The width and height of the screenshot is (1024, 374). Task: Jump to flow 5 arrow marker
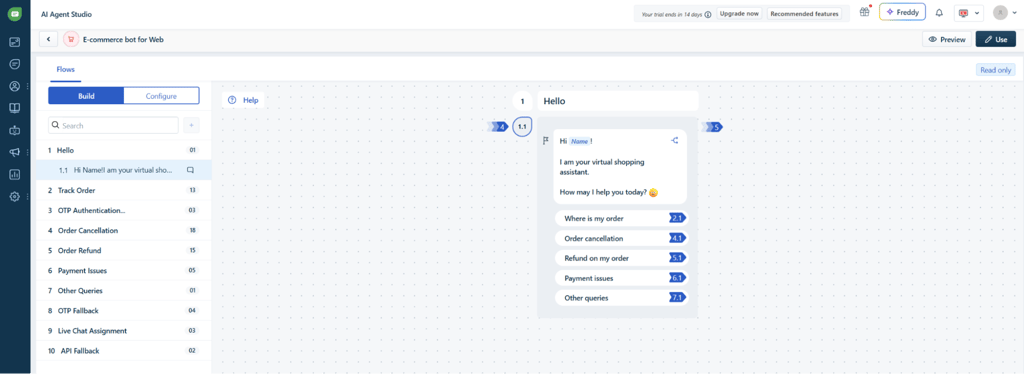[712, 127]
